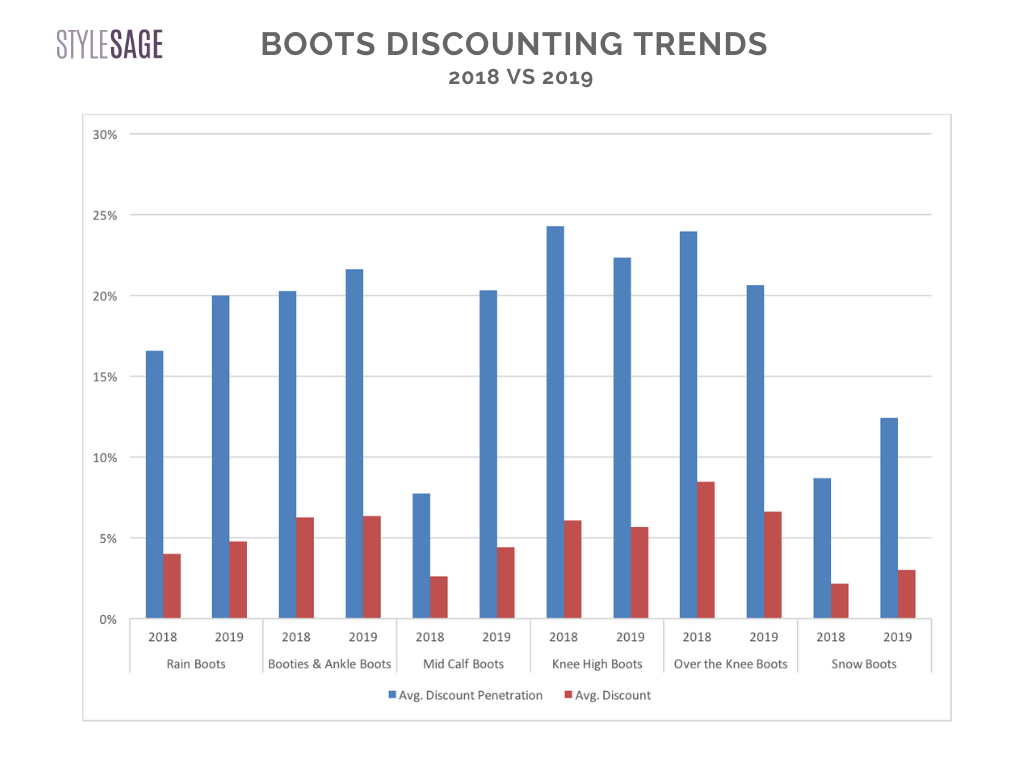This screenshot has height=768, width=1024.
Task: Select the Mid Calf Boots category label
Action: (x=463, y=664)
